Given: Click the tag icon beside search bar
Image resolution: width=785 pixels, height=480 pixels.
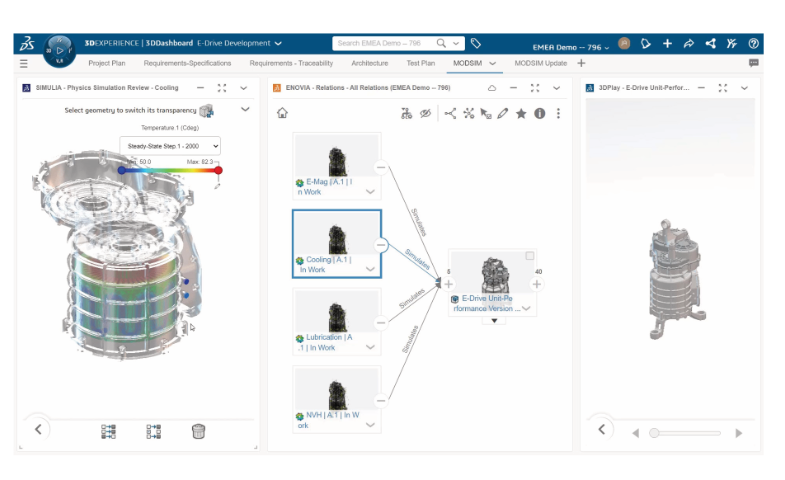Looking at the screenshot, I should 476,44.
